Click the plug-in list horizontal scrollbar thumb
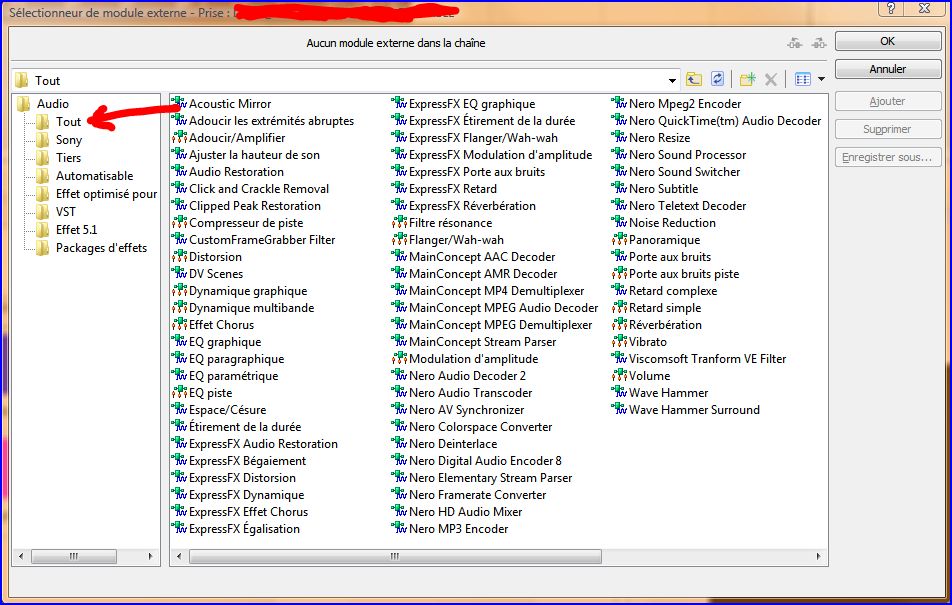This screenshot has height=605, width=952. tap(395, 556)
